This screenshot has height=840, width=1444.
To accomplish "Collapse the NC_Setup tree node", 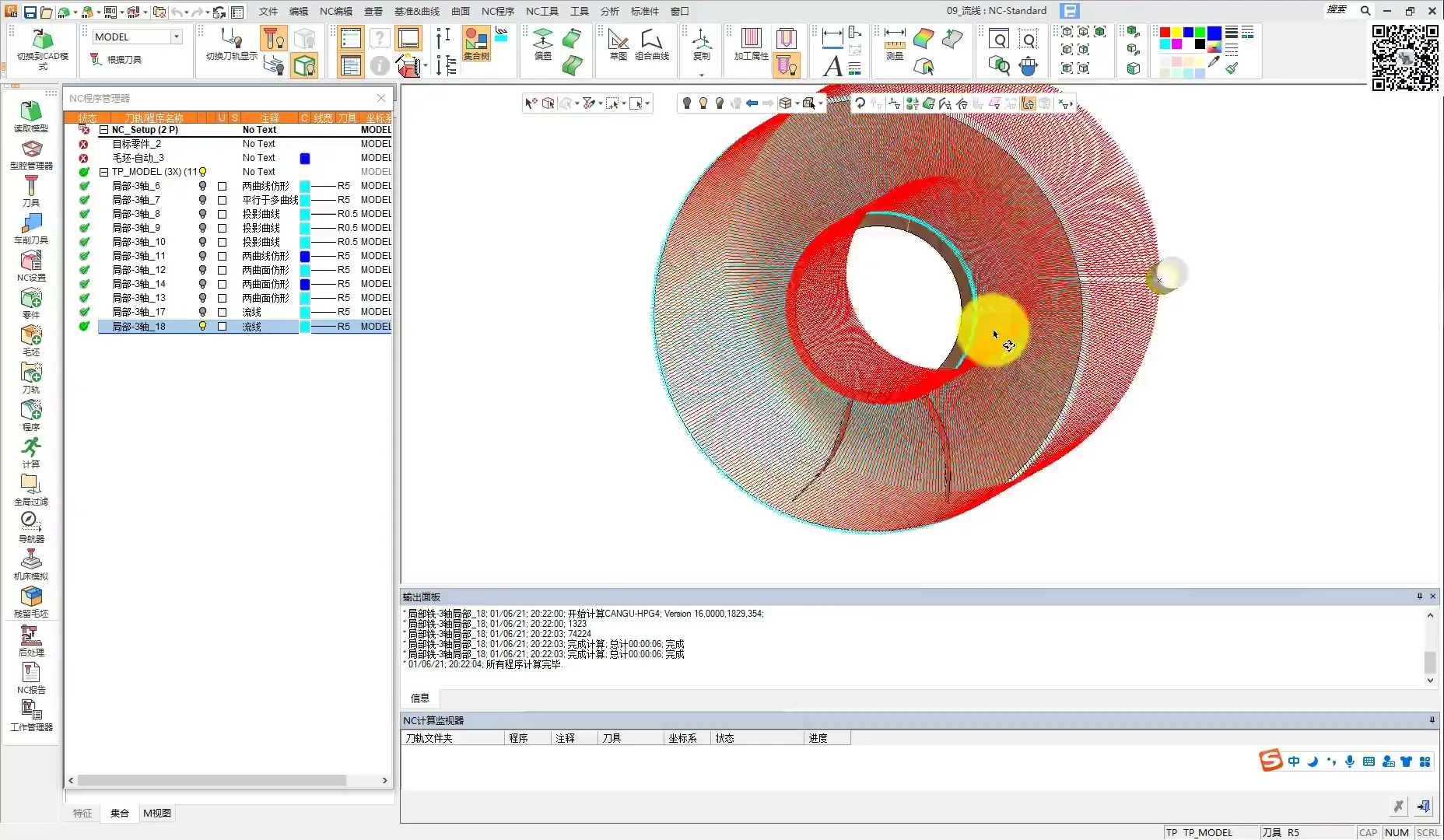I will click(x=103, y=131).
